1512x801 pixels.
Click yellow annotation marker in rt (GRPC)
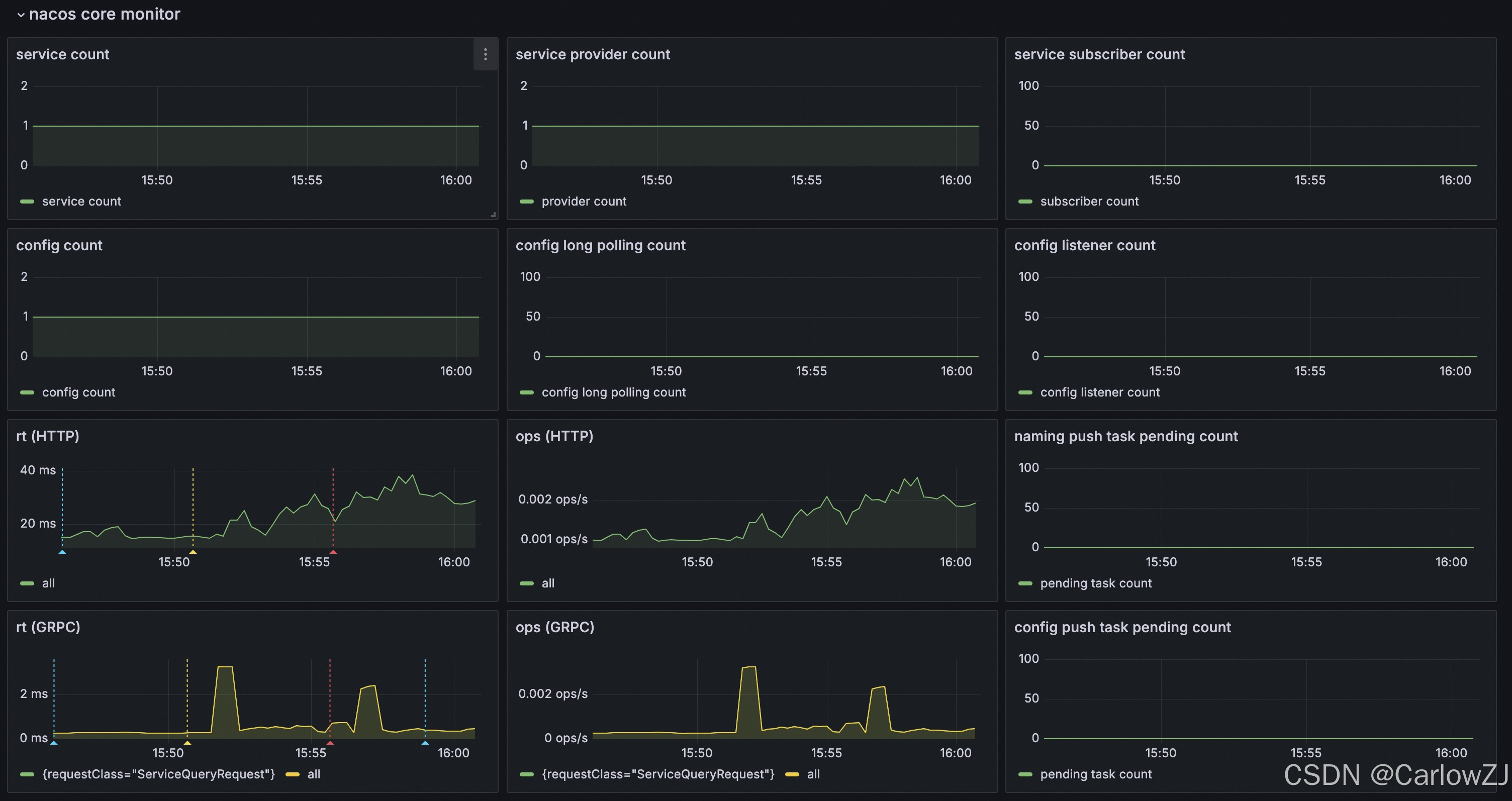tap(187, 742)
